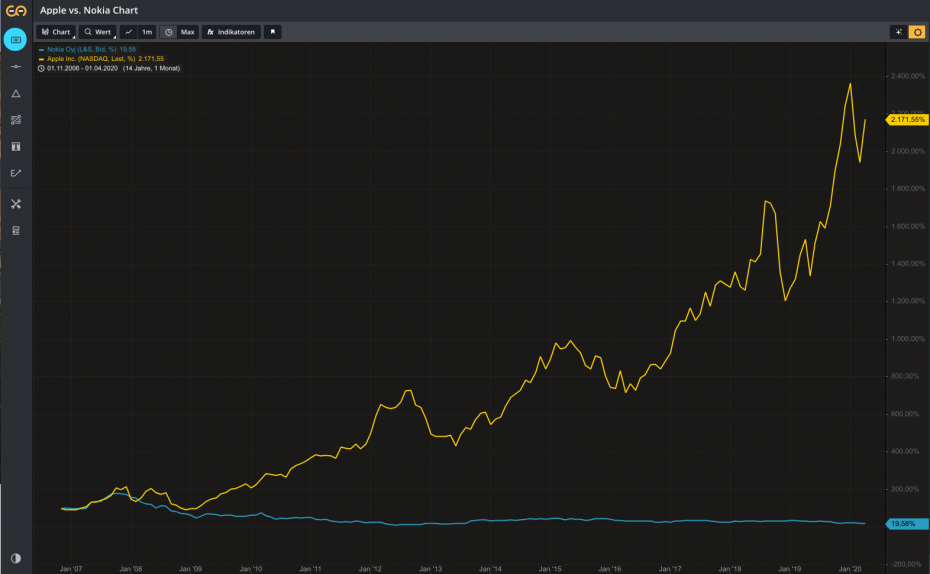Select the horizontal line drawing tool
Viewport: 930px width, 574px height.
(15, 66)
